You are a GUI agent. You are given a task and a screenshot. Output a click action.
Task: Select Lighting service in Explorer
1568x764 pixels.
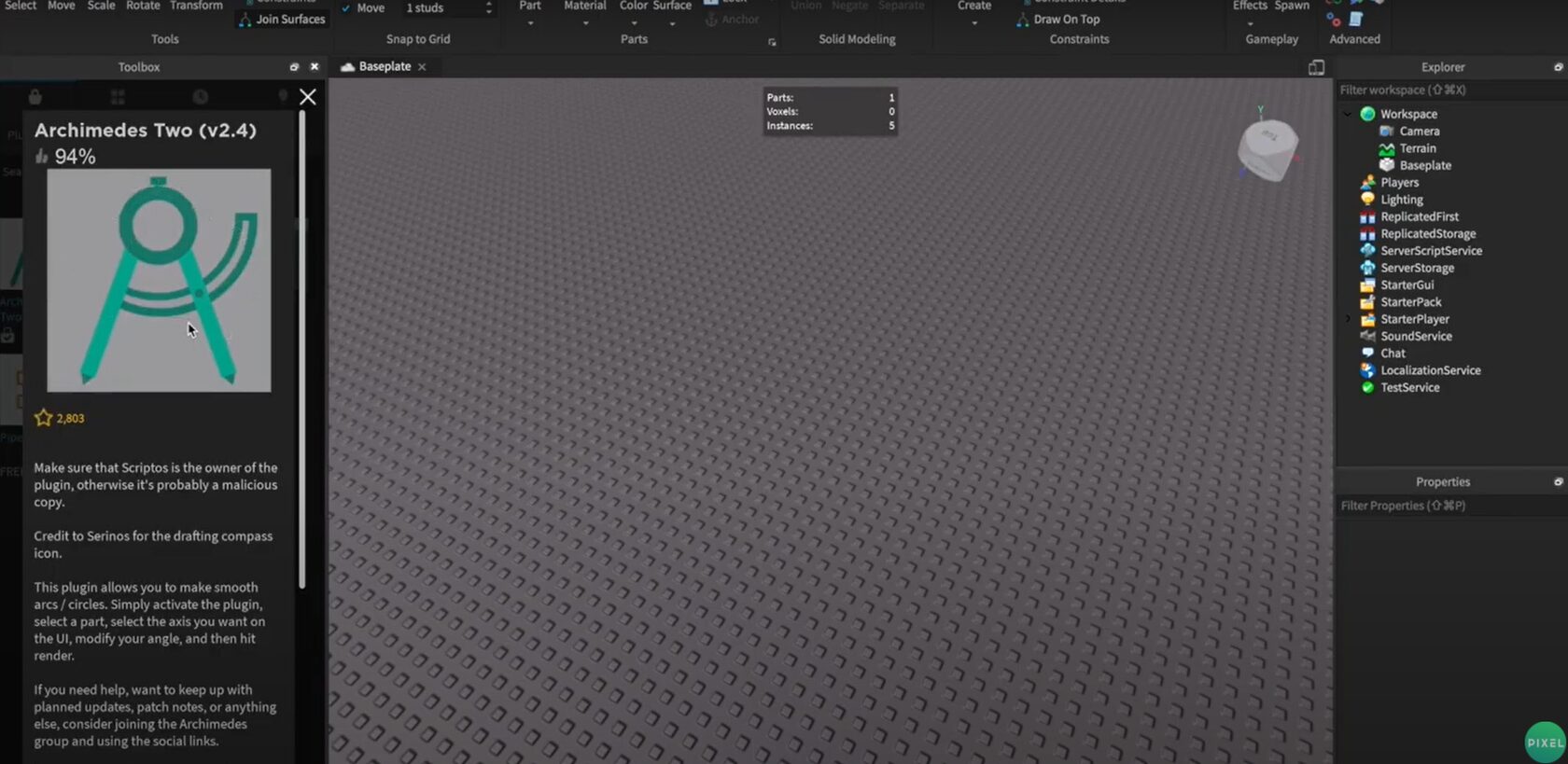point(1402,200)
